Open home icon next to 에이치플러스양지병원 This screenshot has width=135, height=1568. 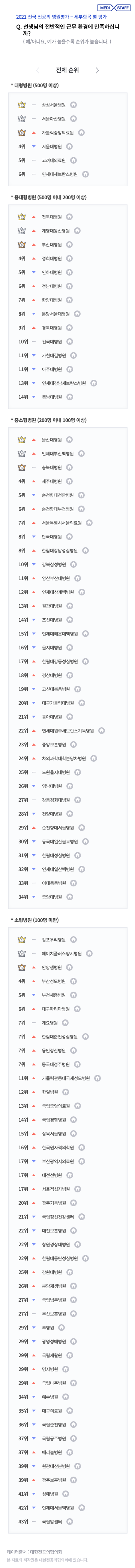[x=90, y=954]
